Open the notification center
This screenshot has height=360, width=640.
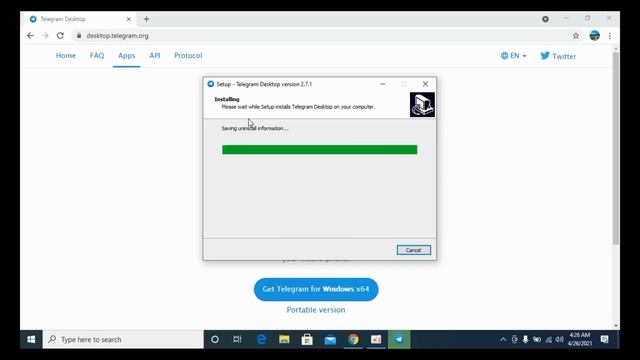click(604, 339)
